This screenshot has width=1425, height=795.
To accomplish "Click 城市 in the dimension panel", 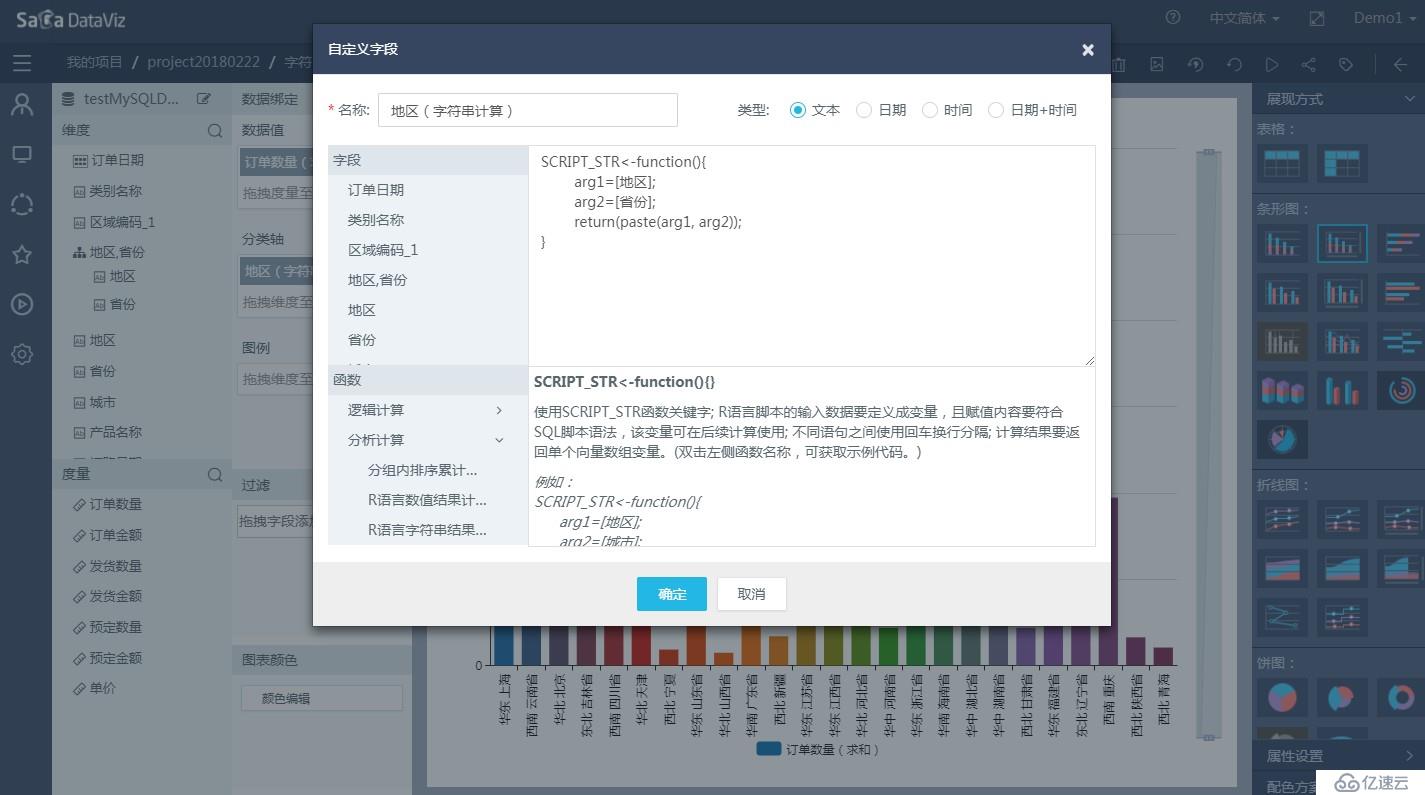I will pyautogui.click(x=102, y=402).
